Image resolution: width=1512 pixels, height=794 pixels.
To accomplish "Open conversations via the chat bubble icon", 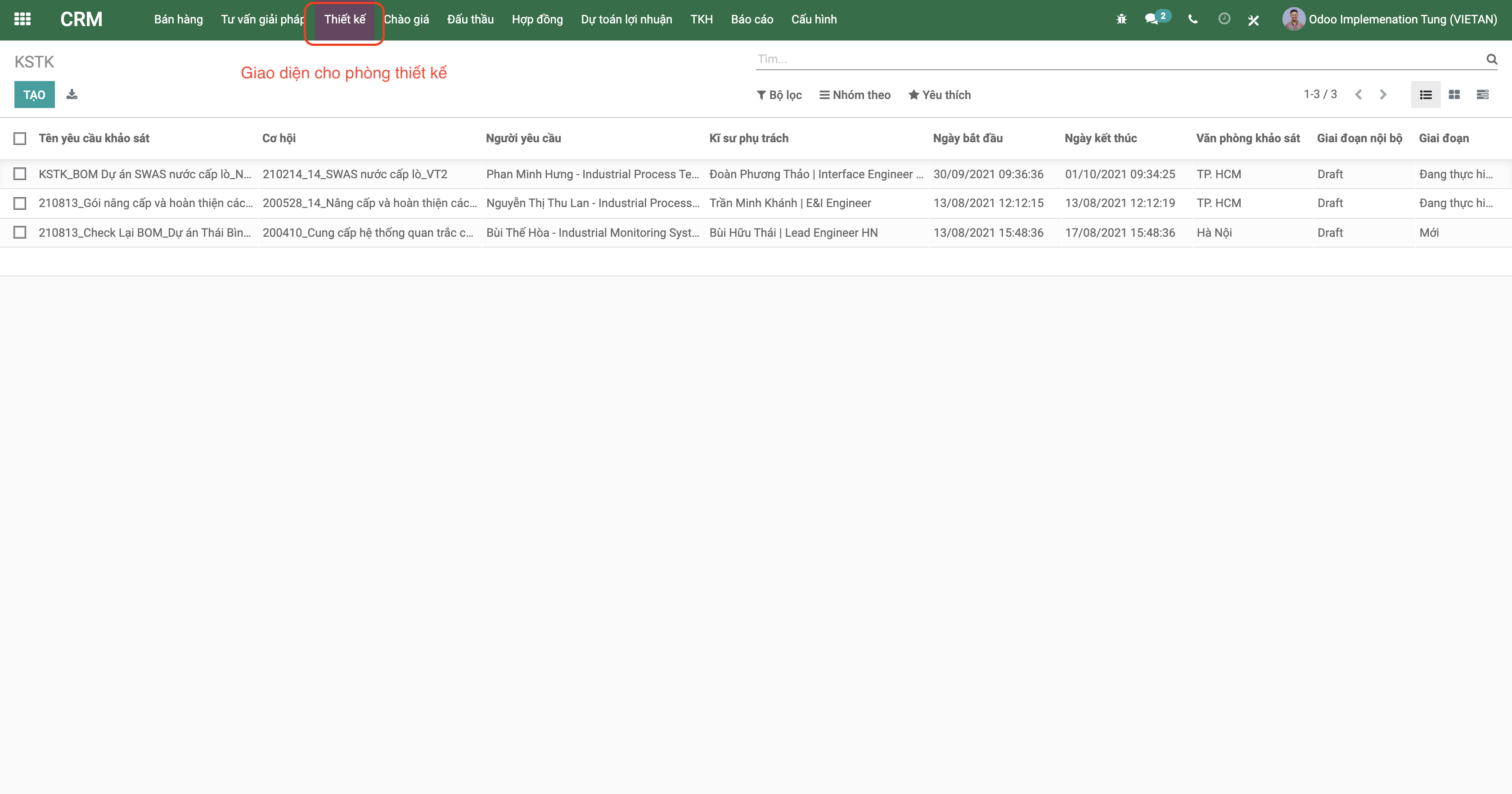I will [x=1152, y=19].
